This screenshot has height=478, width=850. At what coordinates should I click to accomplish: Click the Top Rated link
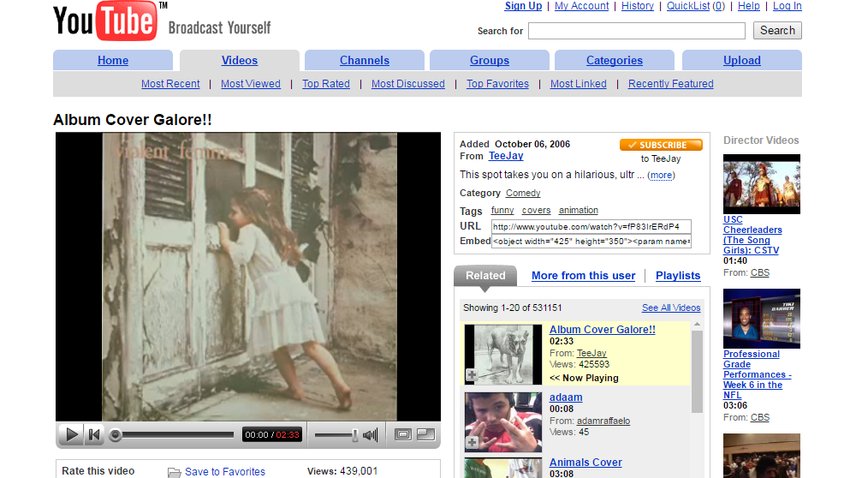326,84
